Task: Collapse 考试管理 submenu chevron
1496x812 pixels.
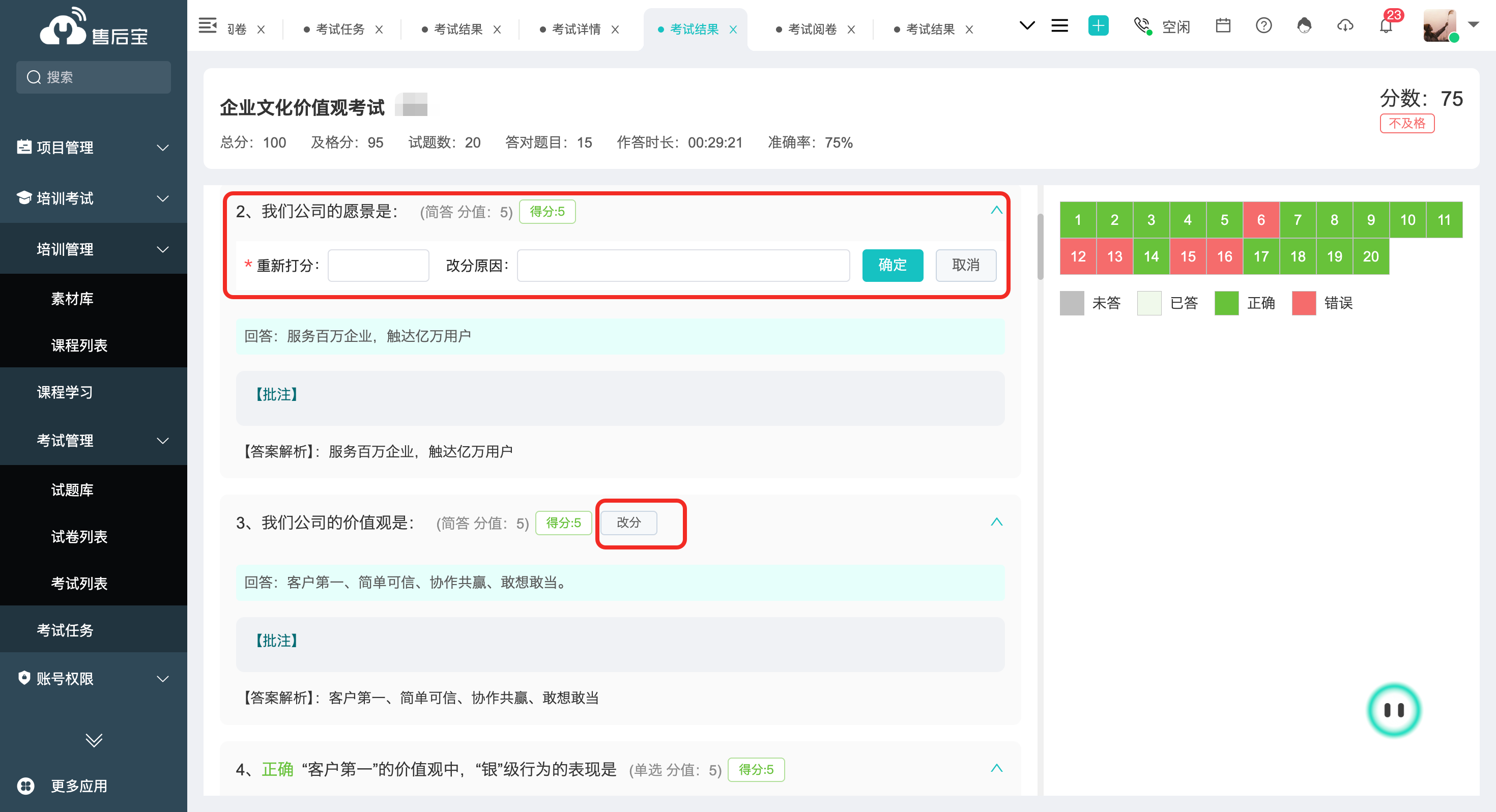Action: click(x=163, y=441)
